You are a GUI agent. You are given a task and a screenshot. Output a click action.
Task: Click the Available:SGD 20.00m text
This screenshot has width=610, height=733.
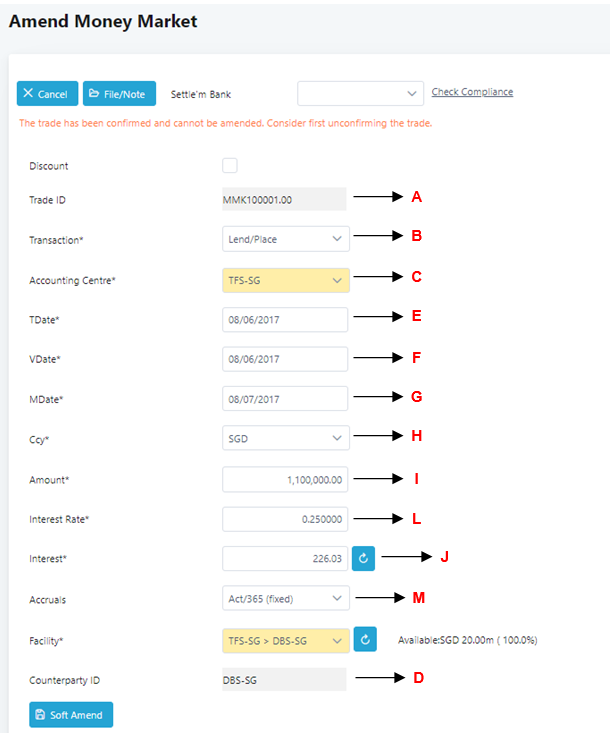click(467, 640)
